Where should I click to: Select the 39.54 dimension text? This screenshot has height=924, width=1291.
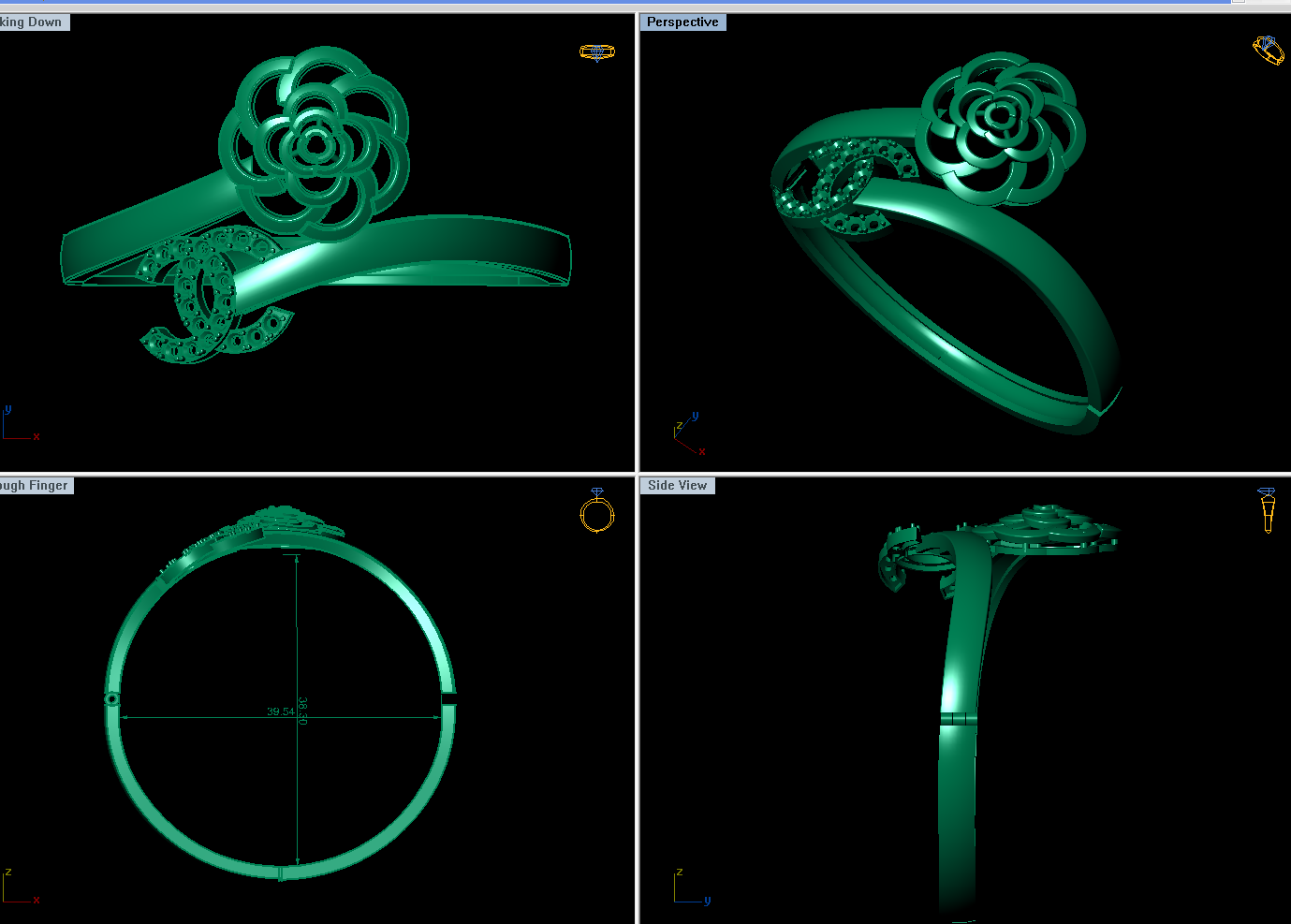coord(281,711)
